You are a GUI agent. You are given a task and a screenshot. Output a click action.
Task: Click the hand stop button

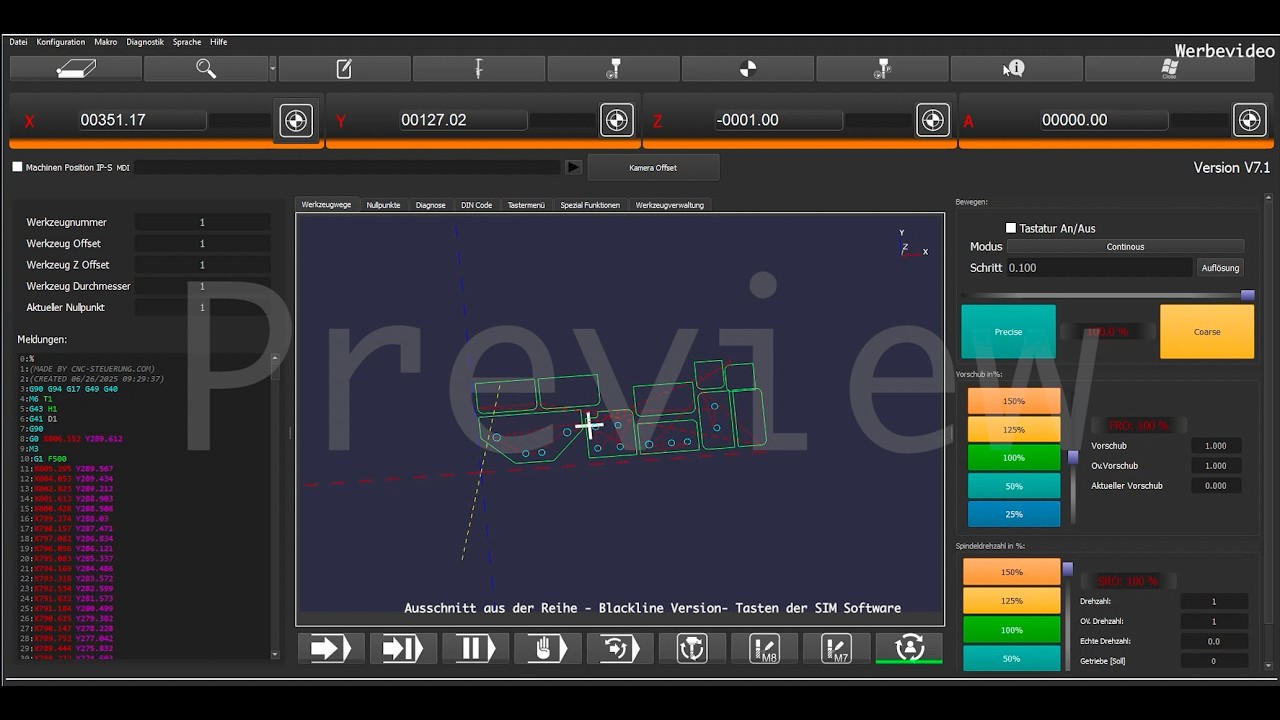click(x=547, y=648)
